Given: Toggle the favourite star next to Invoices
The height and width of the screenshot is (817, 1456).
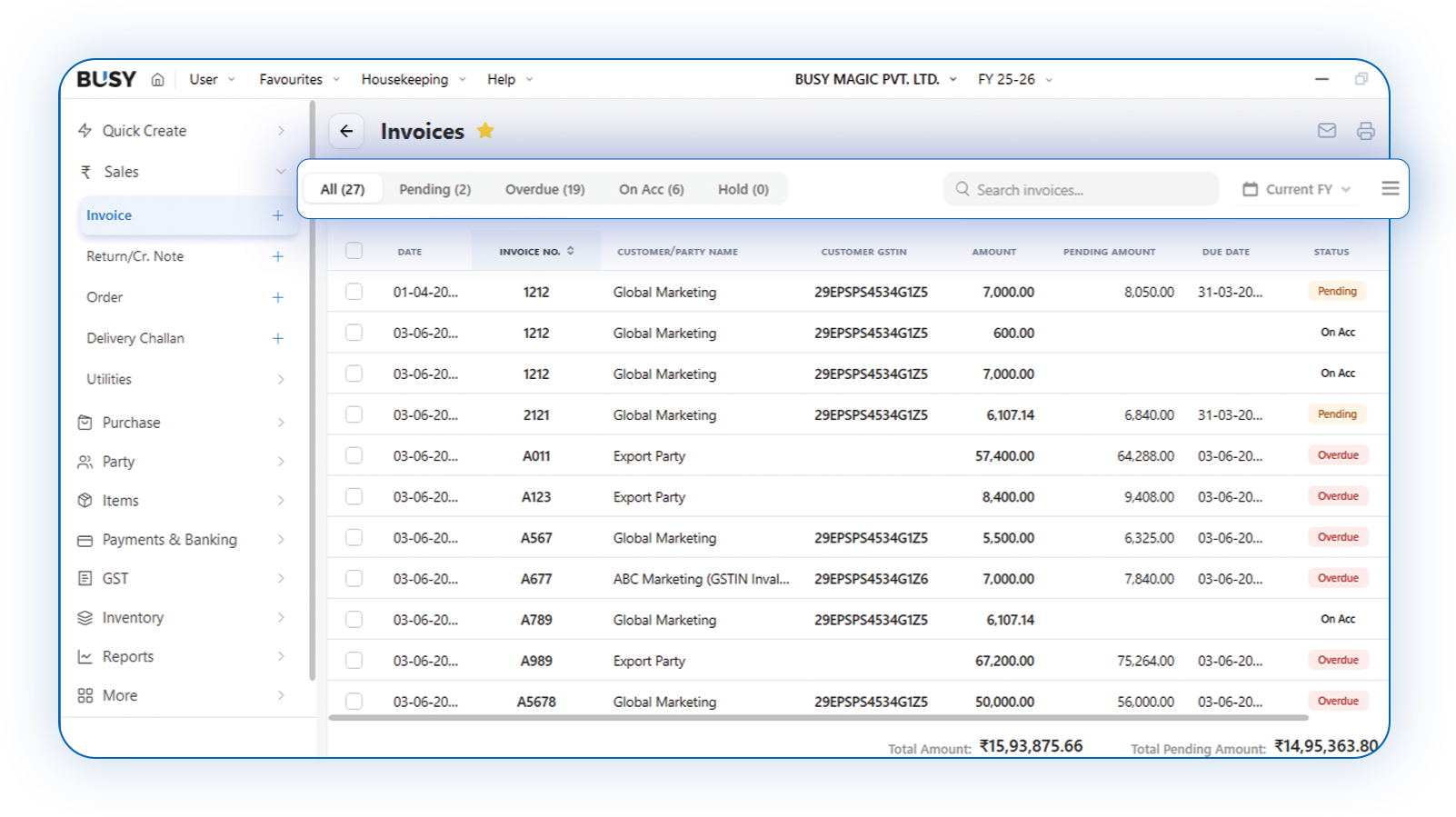Looking at the screenshot, I should click(x=485, y=130).
